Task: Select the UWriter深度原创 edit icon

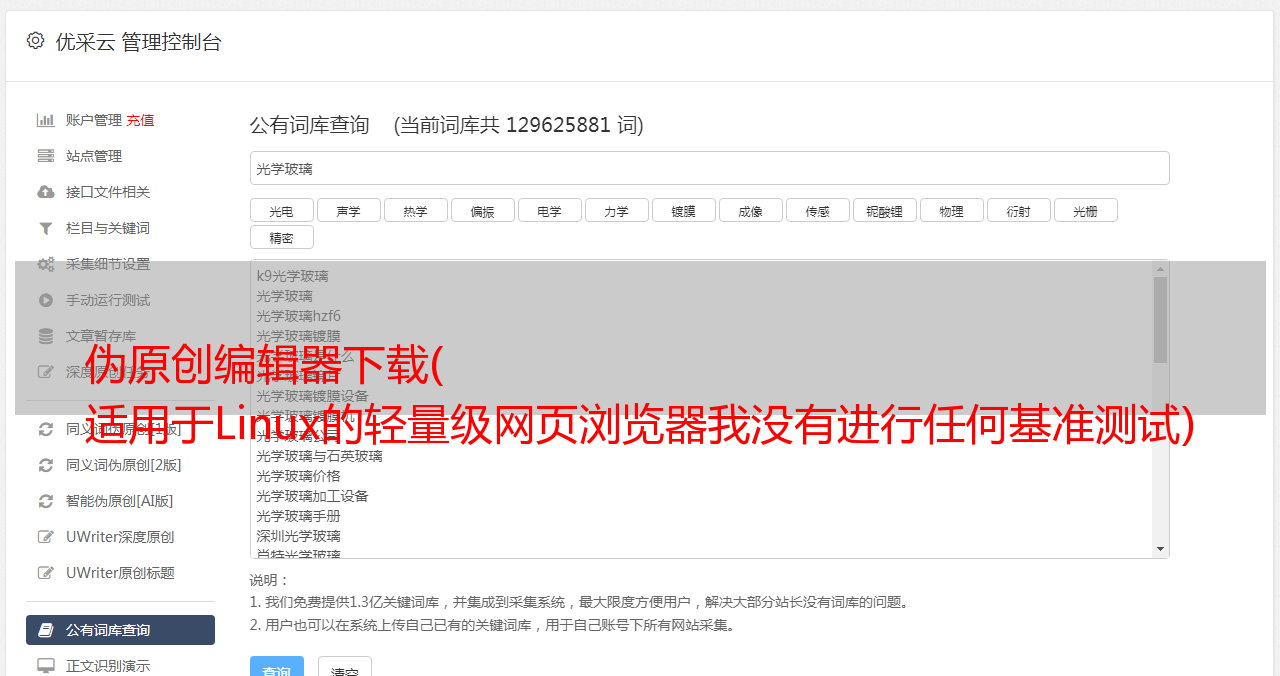Action: pos(45,537)
